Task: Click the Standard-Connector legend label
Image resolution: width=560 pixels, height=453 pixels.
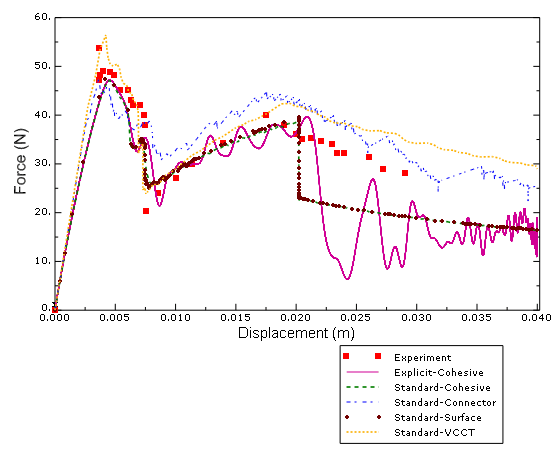Action: (445, 403)
